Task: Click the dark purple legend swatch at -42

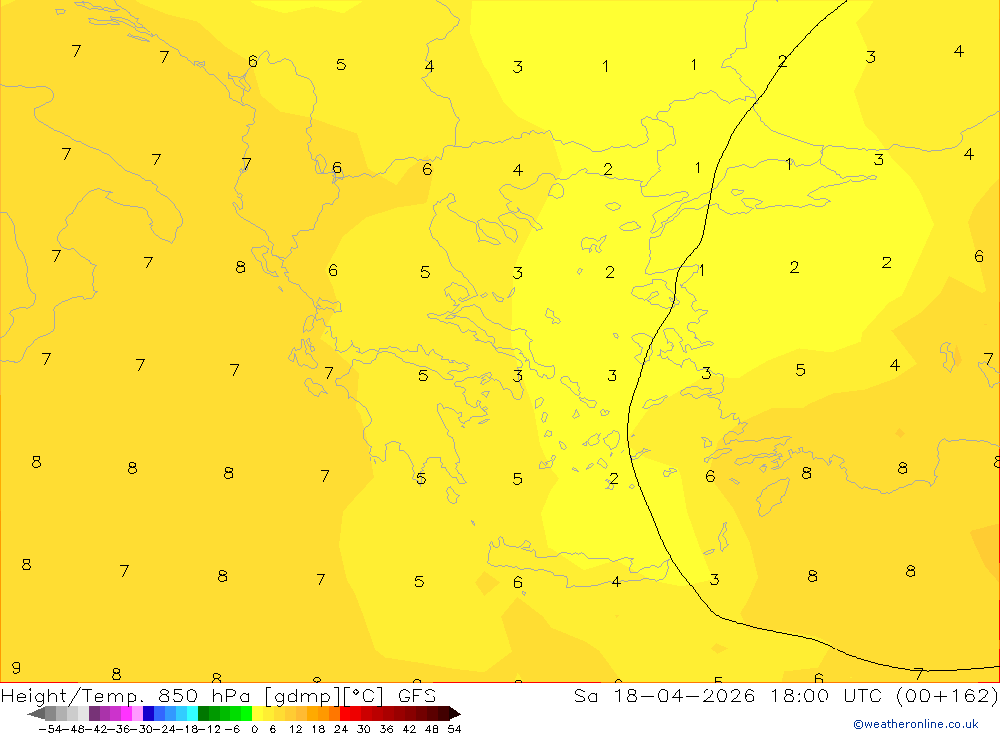Action: tap(94, 714)
